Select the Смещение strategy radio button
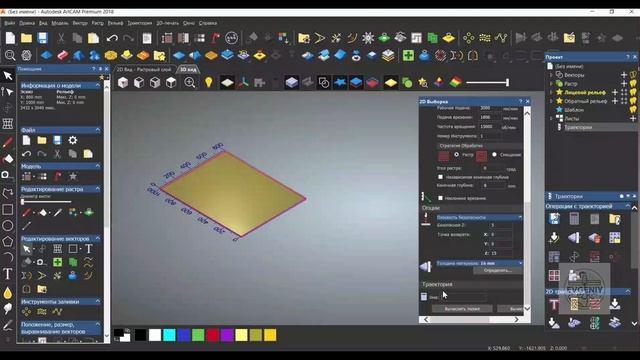This screenshot has width=640, height=360. (x=494, y=155)
